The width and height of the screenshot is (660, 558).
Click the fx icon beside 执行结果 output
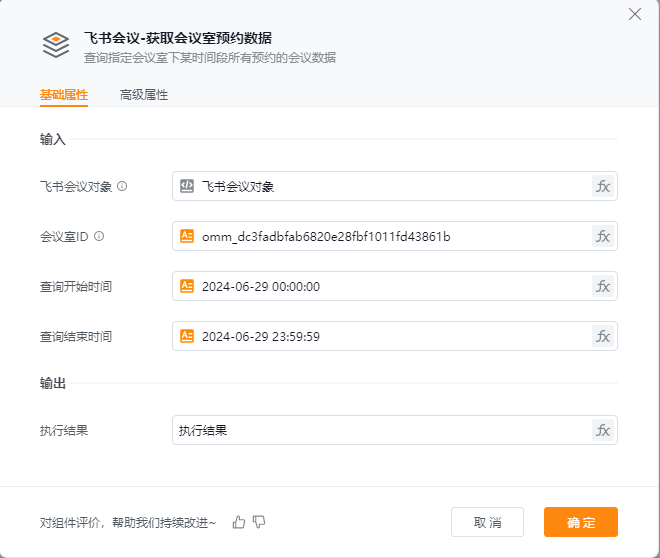tap(603, 430)
